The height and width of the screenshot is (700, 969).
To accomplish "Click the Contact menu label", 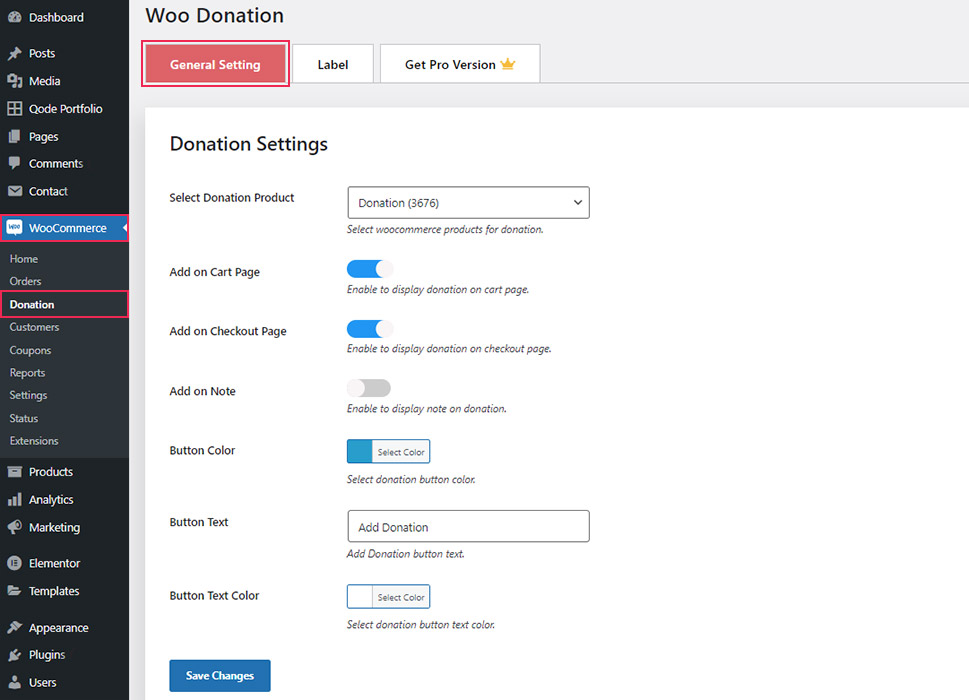I will pyautogui.click(x=48, y=192).
